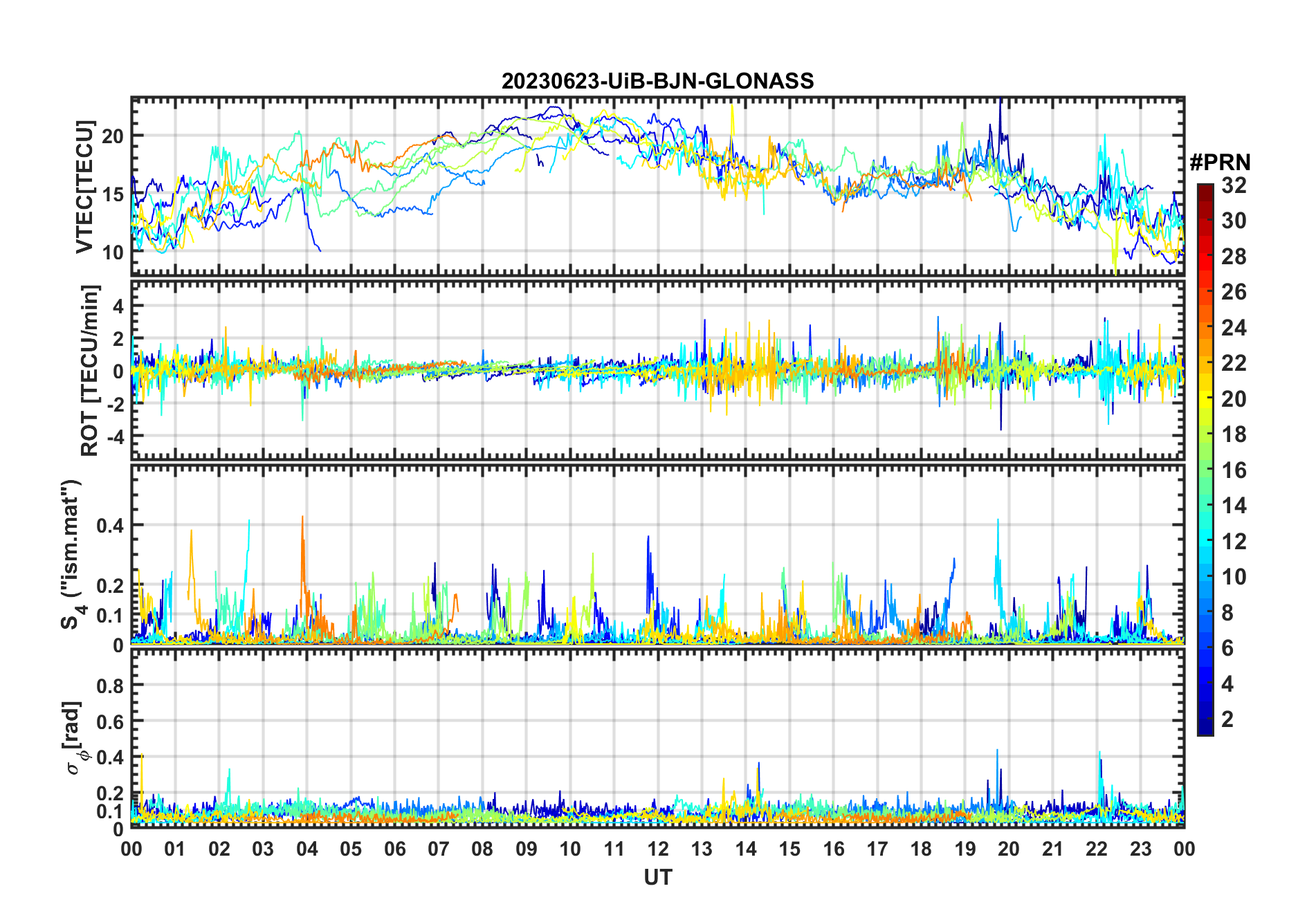Click the #PRN colorbar title

(x=1220, y=163)
